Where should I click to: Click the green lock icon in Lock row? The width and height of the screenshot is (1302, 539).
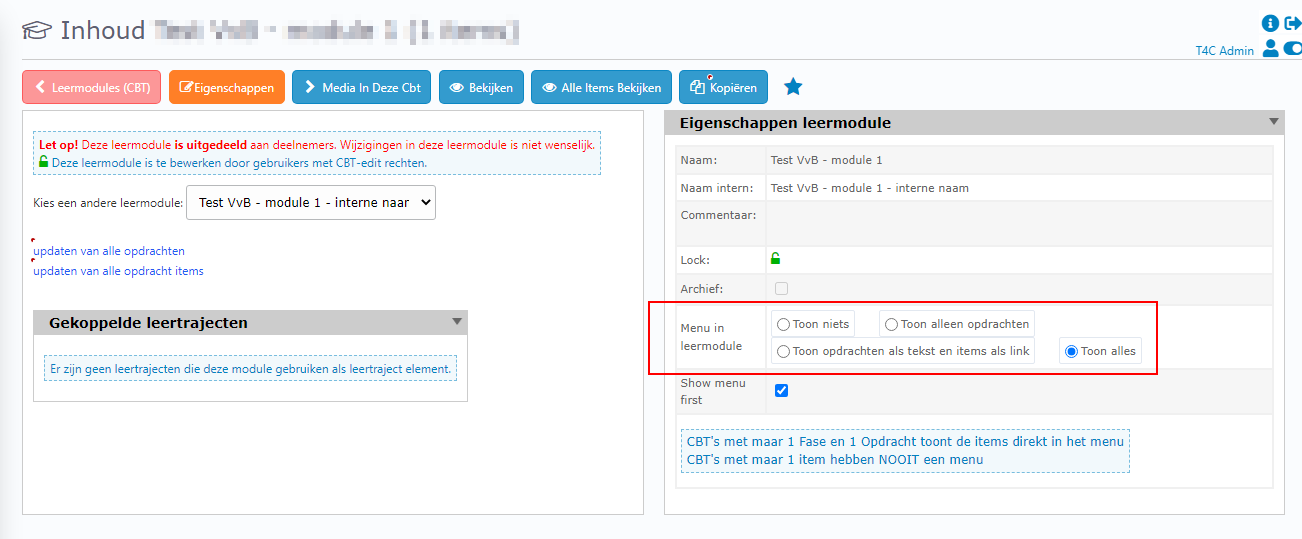775,259
